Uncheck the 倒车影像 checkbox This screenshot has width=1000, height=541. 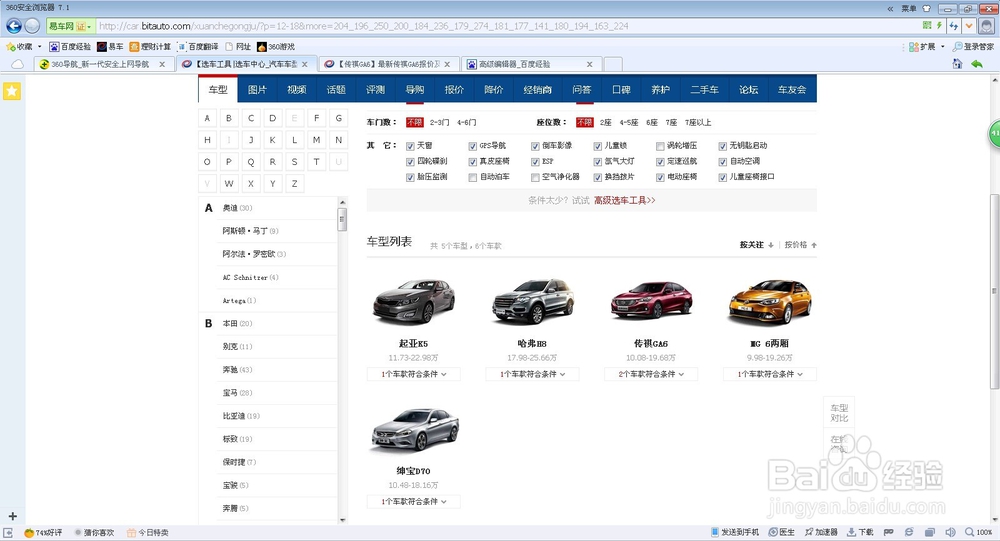[x=535, y=146]
